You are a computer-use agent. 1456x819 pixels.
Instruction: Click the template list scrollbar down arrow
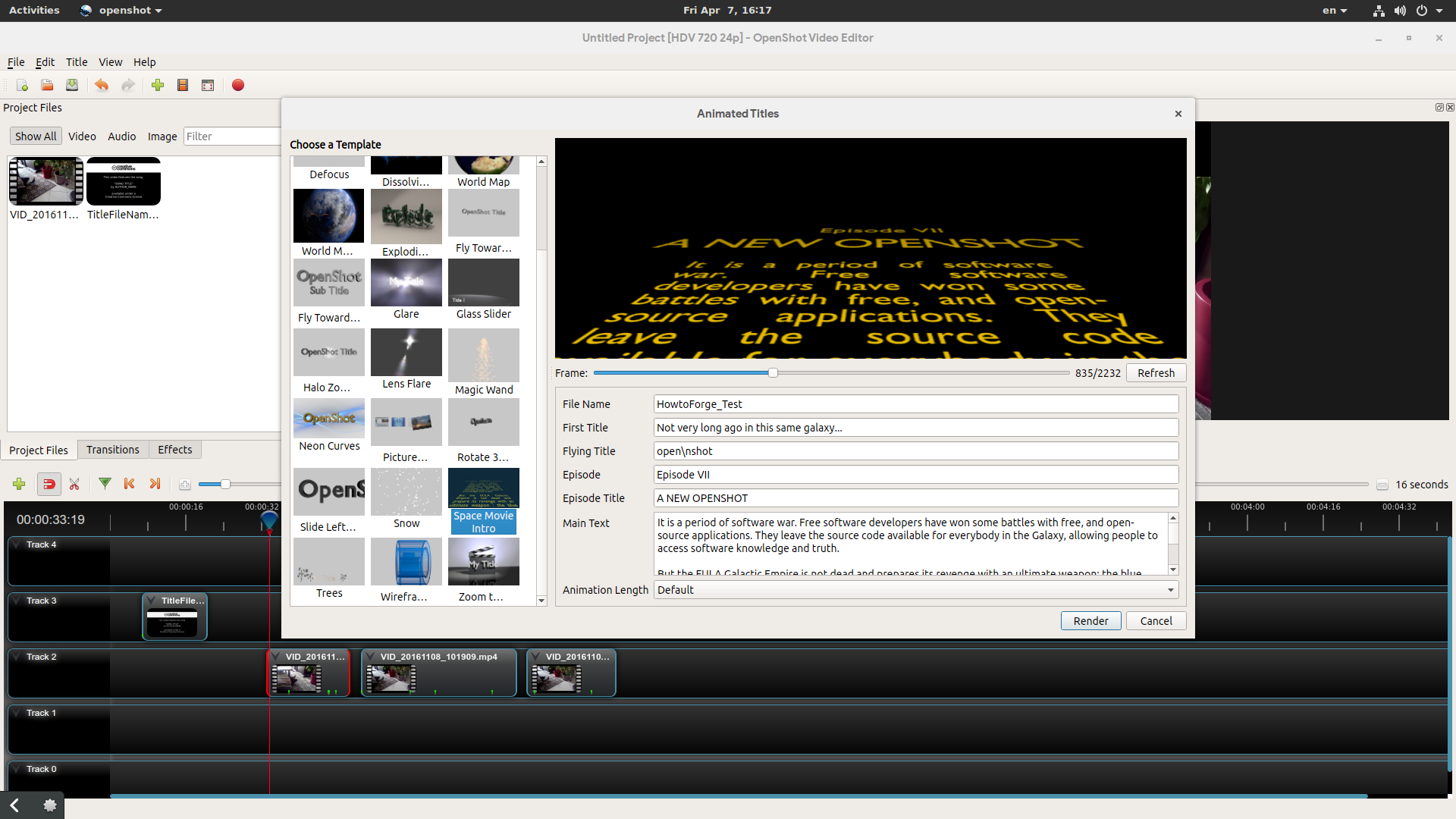[x=541, y=601]
